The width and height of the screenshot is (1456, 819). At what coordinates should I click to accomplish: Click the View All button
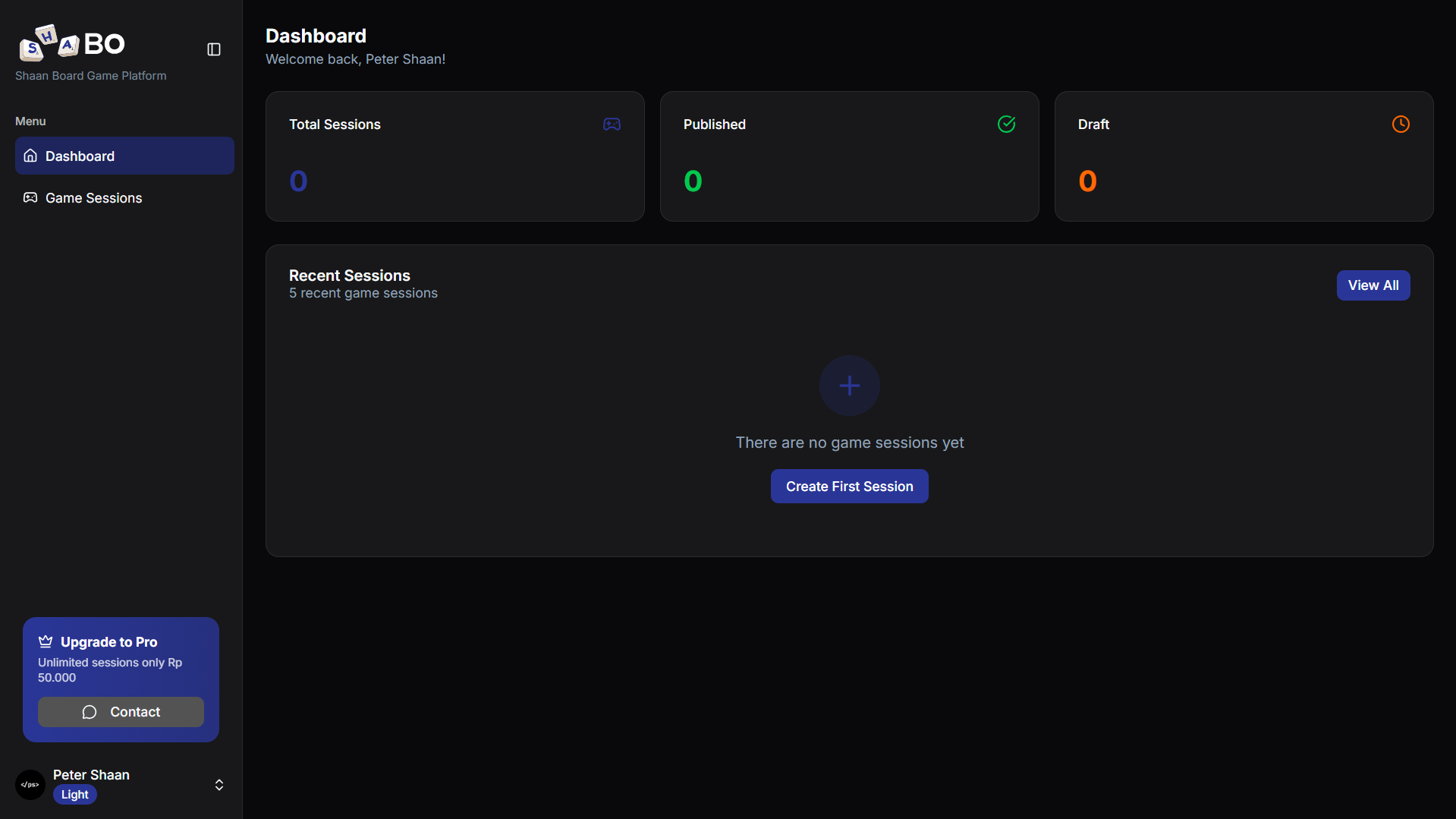click(1373, 285)
